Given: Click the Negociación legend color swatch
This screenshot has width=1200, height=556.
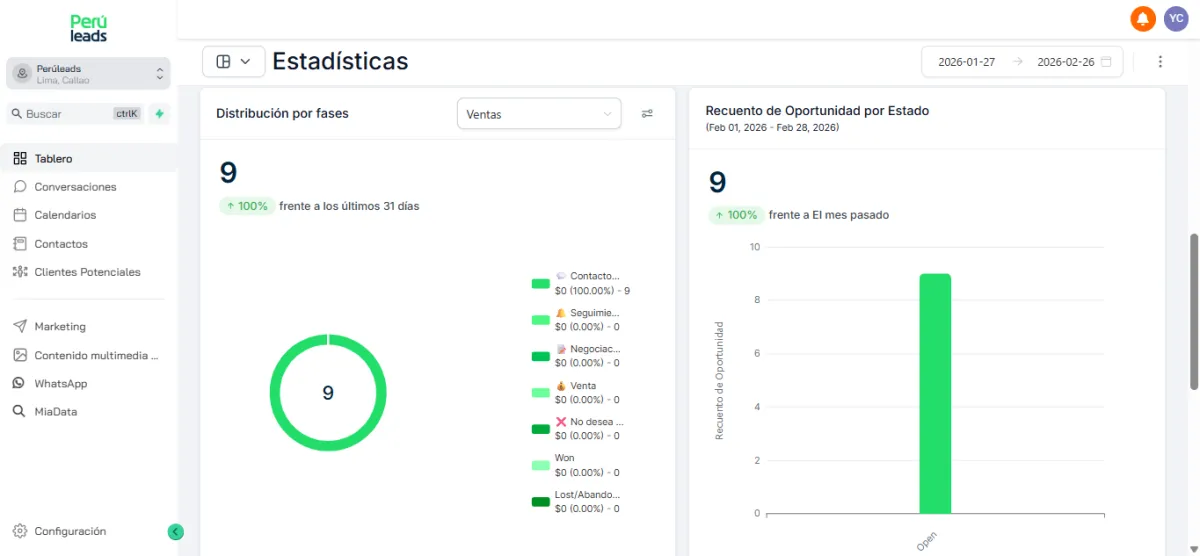Looking at the screenshot, I should (541, 356).
